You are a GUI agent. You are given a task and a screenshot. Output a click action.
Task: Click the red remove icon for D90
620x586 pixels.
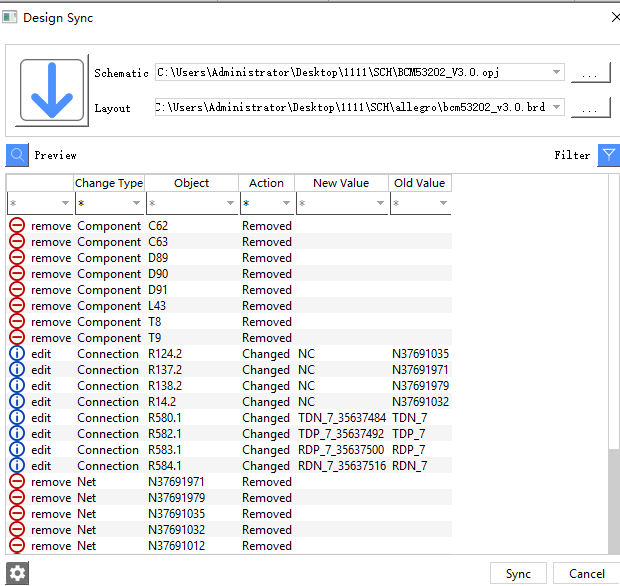point(17,273)
